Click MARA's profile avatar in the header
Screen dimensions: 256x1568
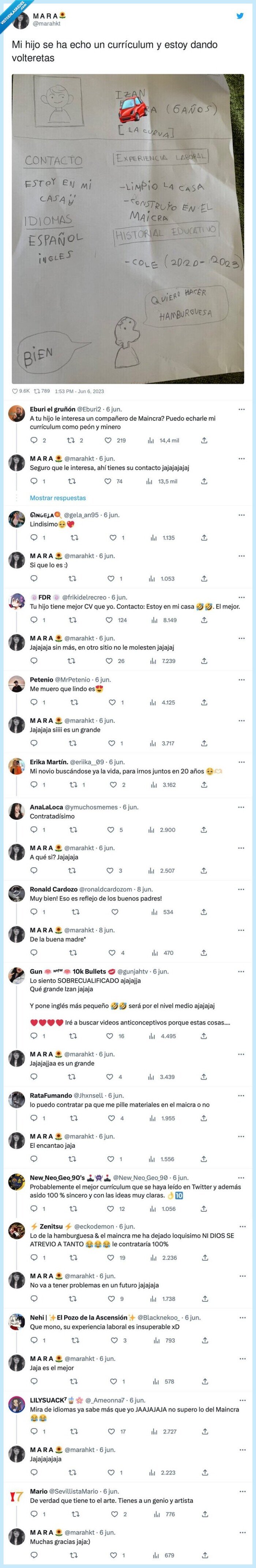click(x=20, y=18)
